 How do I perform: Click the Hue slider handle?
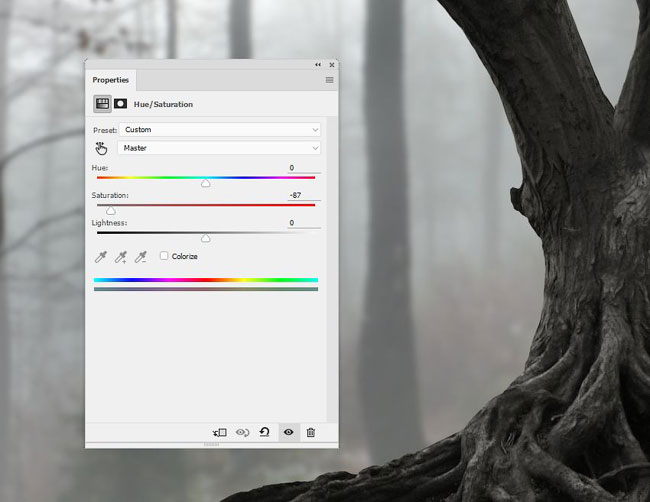tap(206, 183)
